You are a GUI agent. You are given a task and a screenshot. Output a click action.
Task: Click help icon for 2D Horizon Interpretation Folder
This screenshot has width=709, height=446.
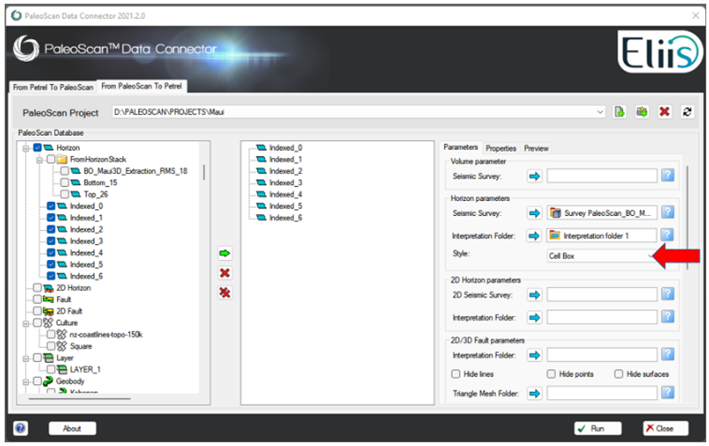[668, 317]
